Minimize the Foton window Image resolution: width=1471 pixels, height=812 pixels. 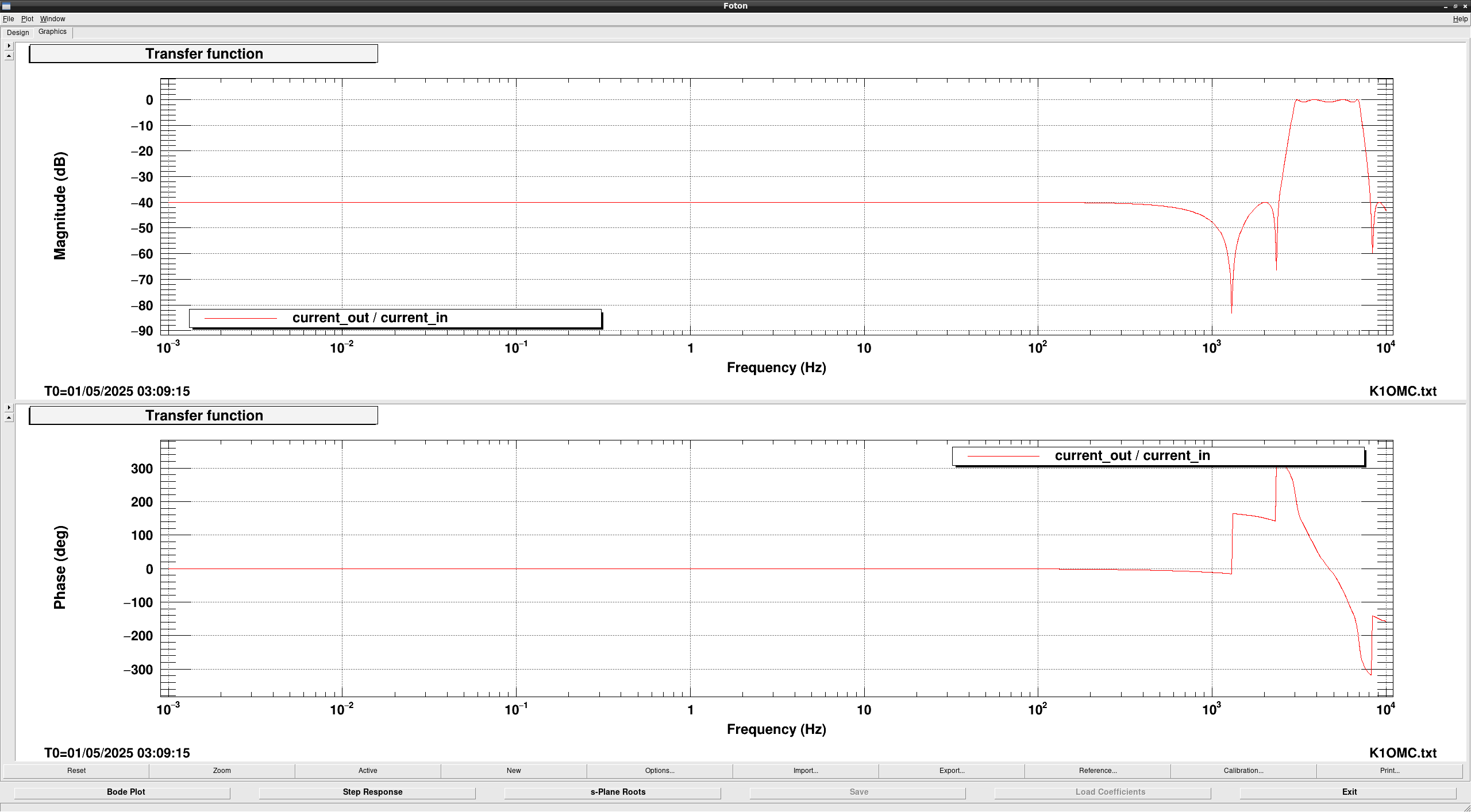click(x=1446, y=6)
